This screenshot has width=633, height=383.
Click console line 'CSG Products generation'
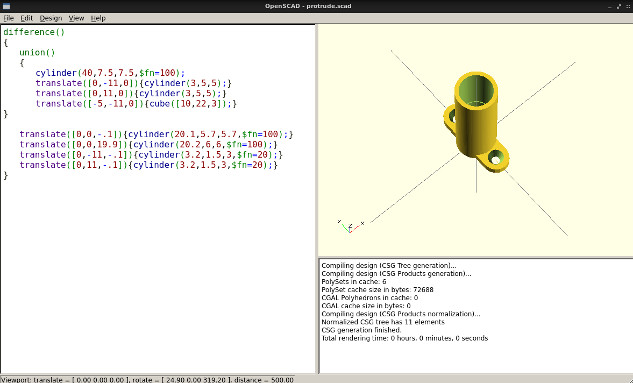point(396,274)
